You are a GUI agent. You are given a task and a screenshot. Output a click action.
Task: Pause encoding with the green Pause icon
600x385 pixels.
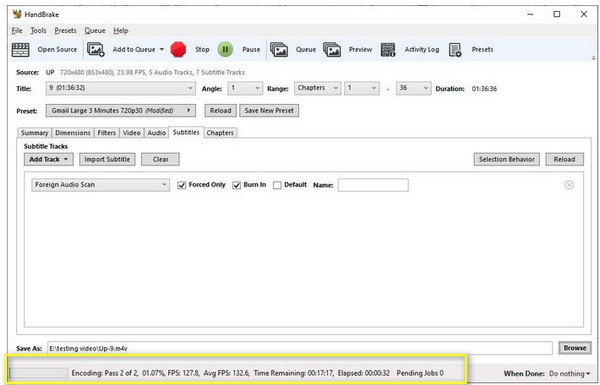pyautogui.click(x=225, y=50)
